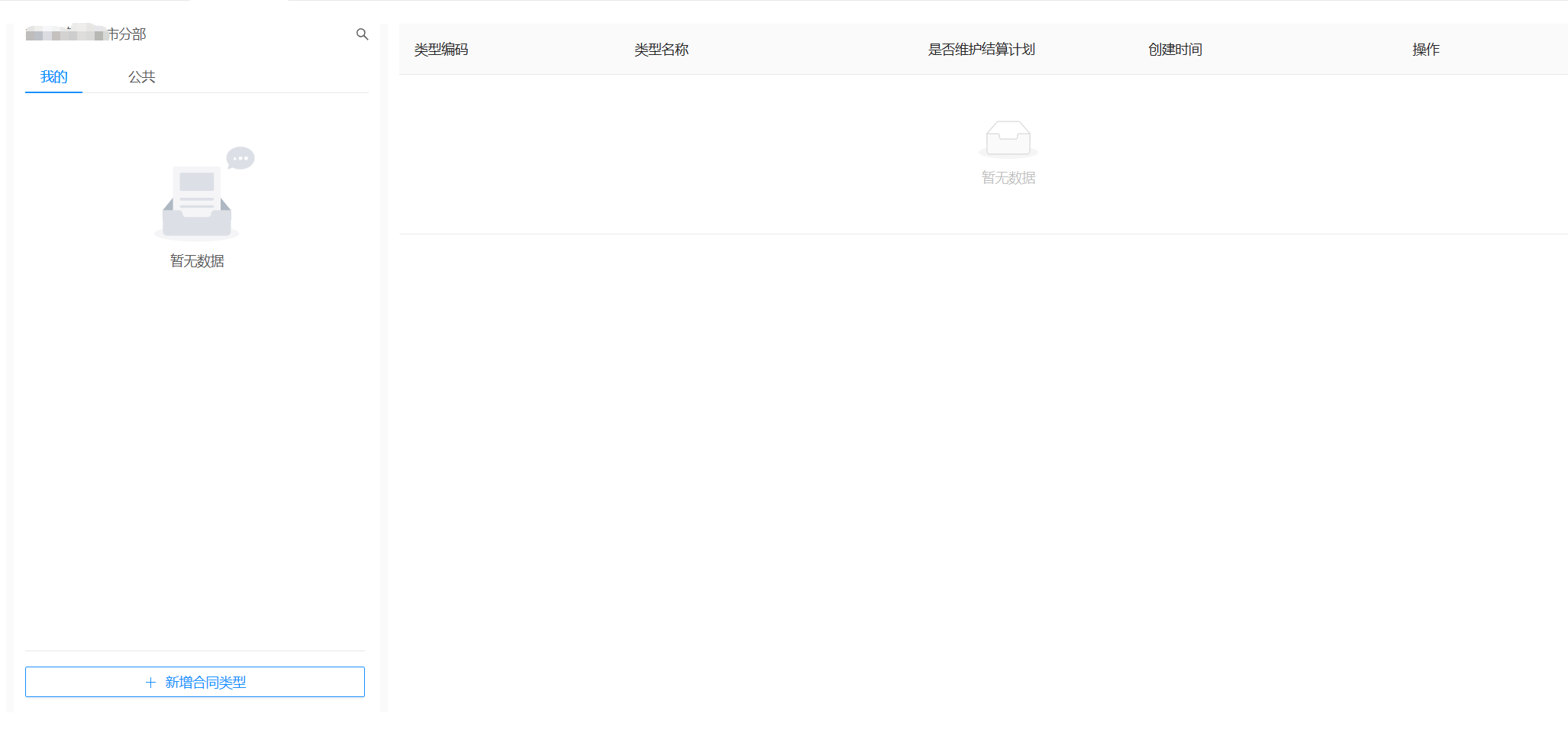Click the line below the table's empty area

pos(983,234)
